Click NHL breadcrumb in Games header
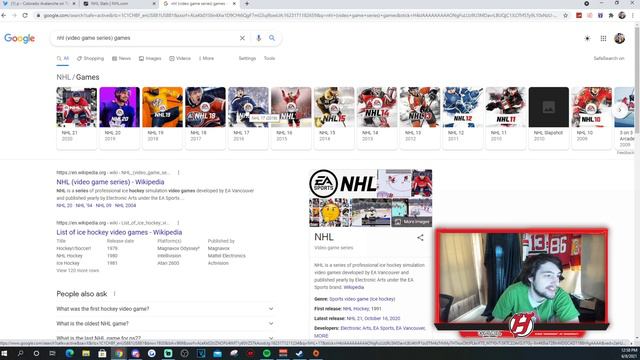Screen dimensions: 640x360 pos(63,77)
